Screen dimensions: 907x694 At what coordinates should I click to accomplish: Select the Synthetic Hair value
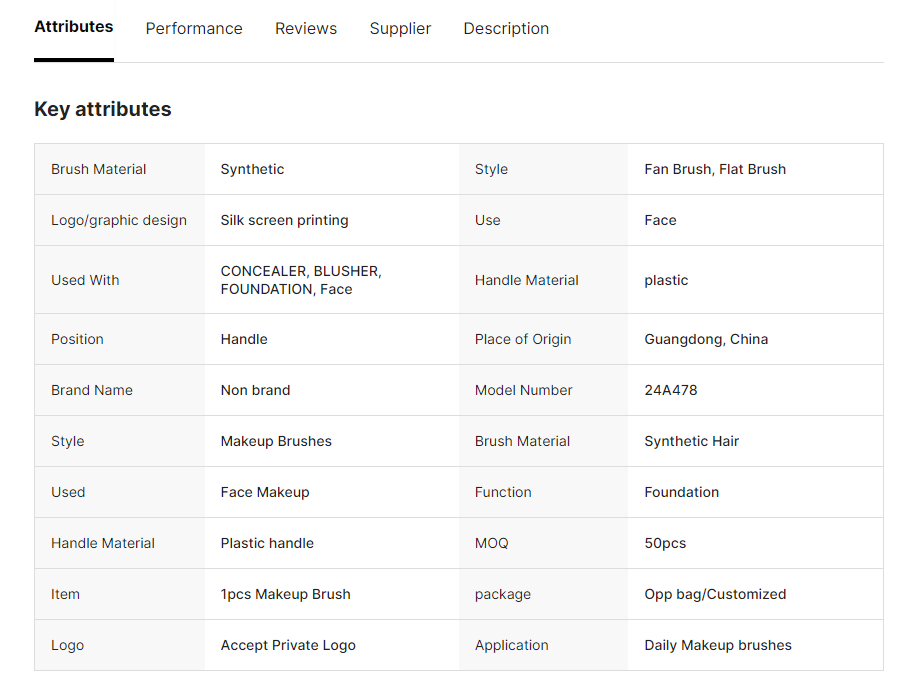pos(691,441)
